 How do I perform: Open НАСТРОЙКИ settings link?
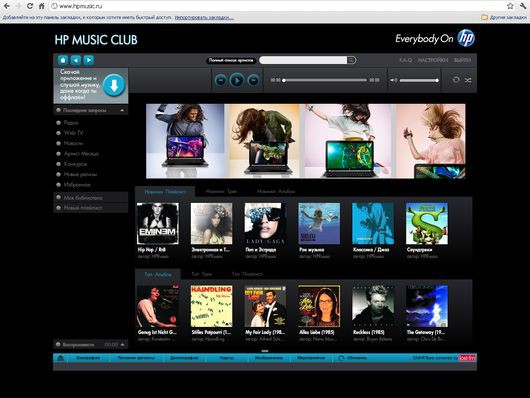pos(433,60)
